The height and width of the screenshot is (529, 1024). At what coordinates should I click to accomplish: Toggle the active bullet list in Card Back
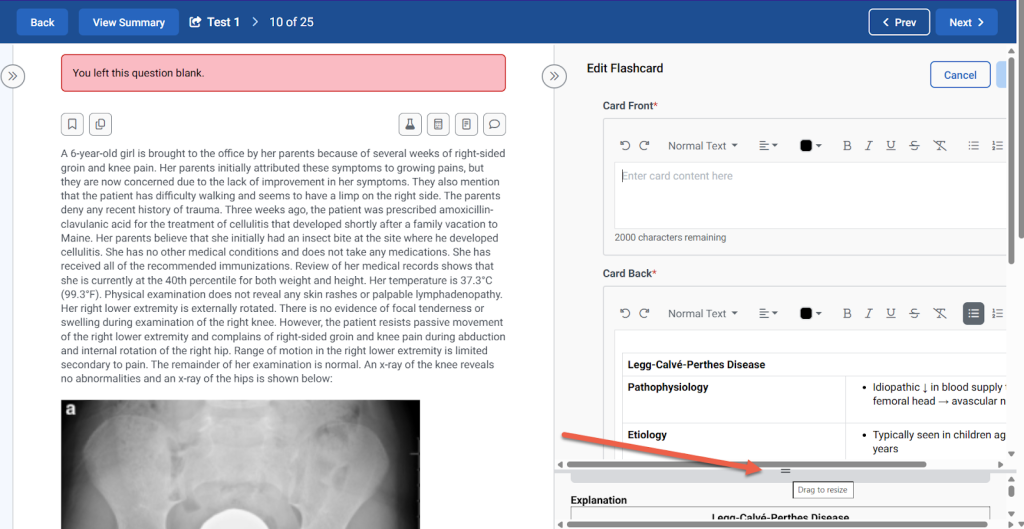(973, 314)
